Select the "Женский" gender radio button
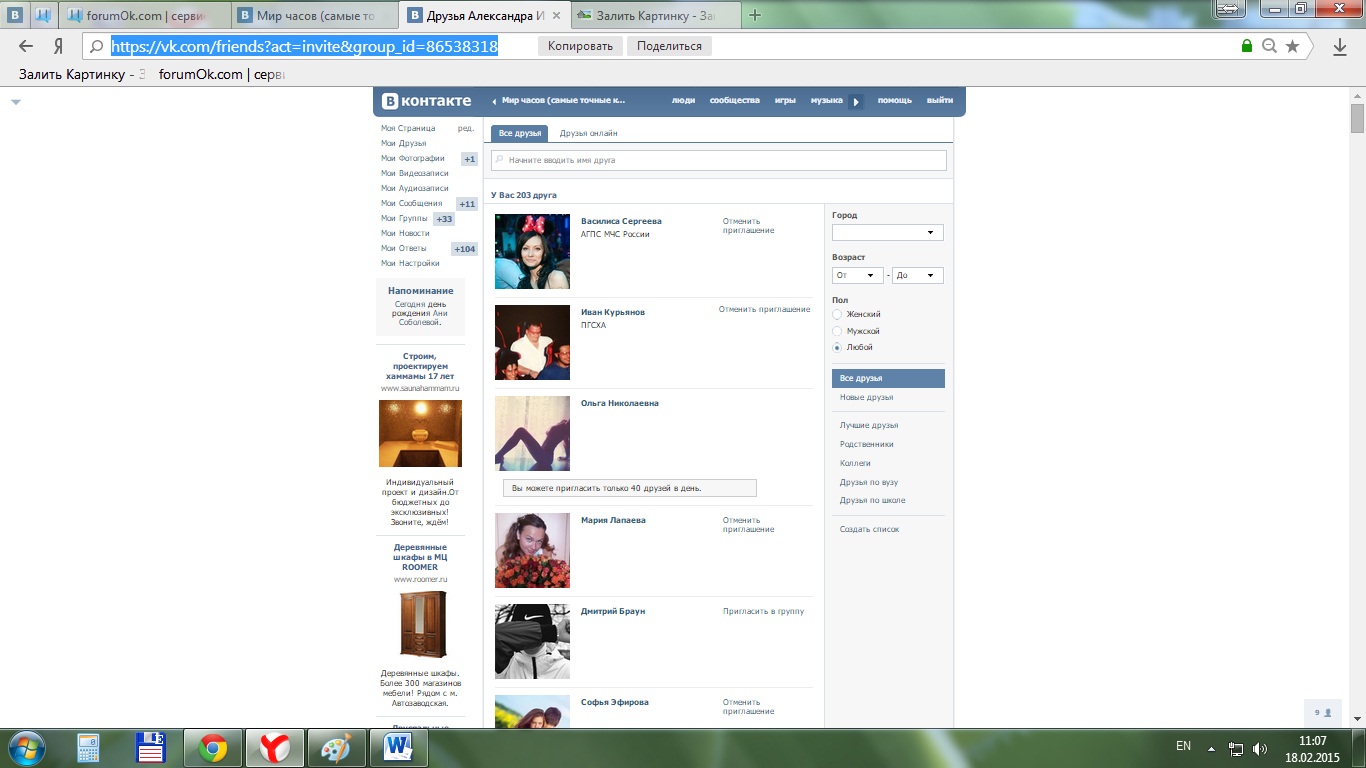 click(x=837, y=314)
